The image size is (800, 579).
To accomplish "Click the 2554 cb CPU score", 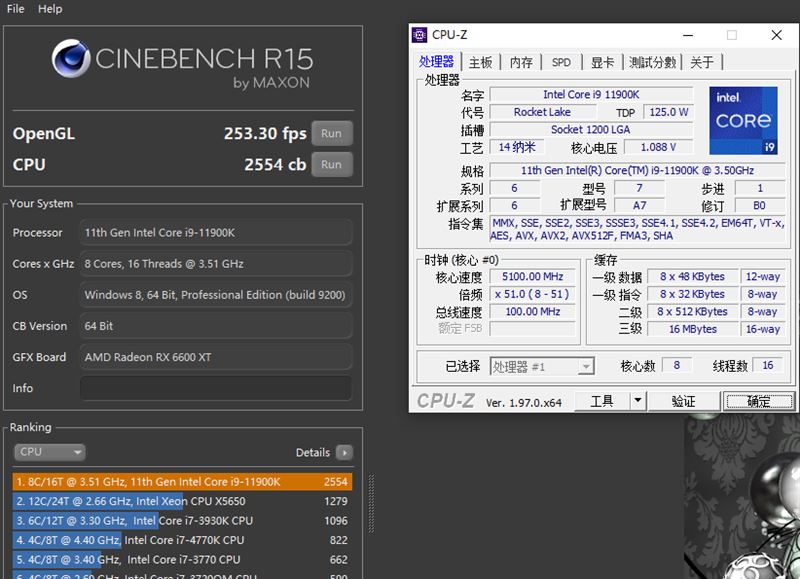I will (275, 165).
